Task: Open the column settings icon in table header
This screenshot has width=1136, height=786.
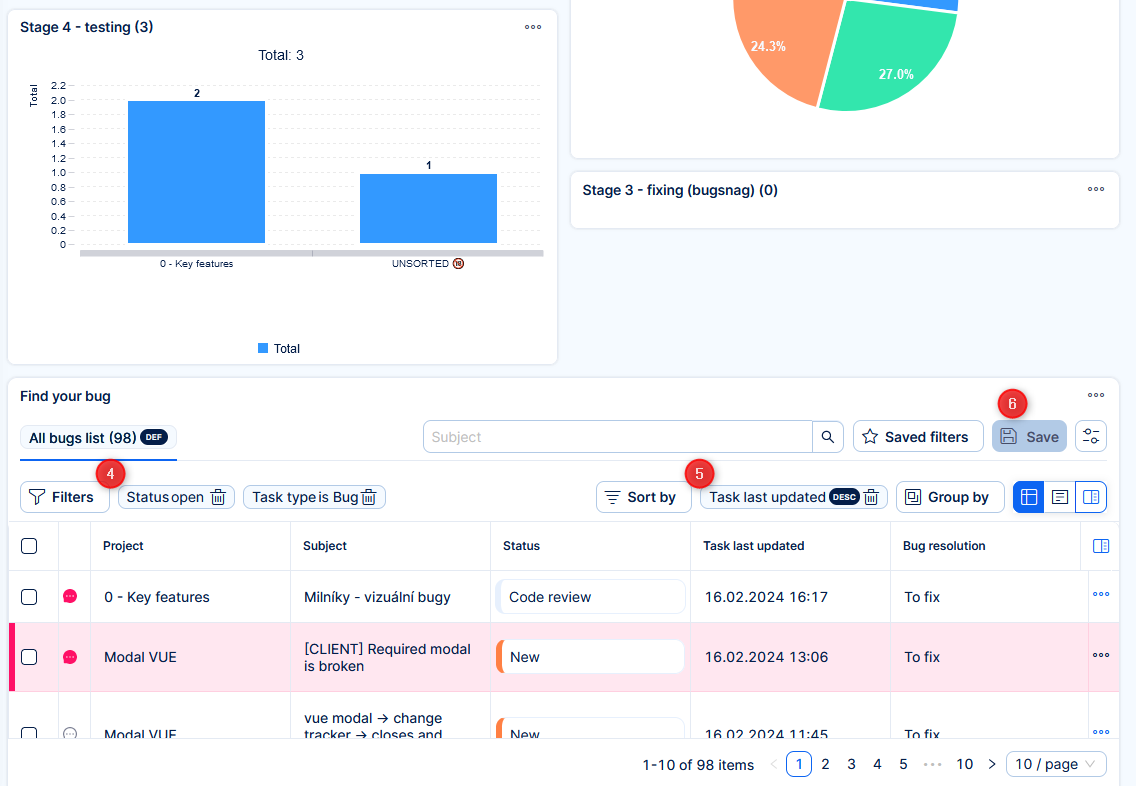Action: coord(1101,546)
